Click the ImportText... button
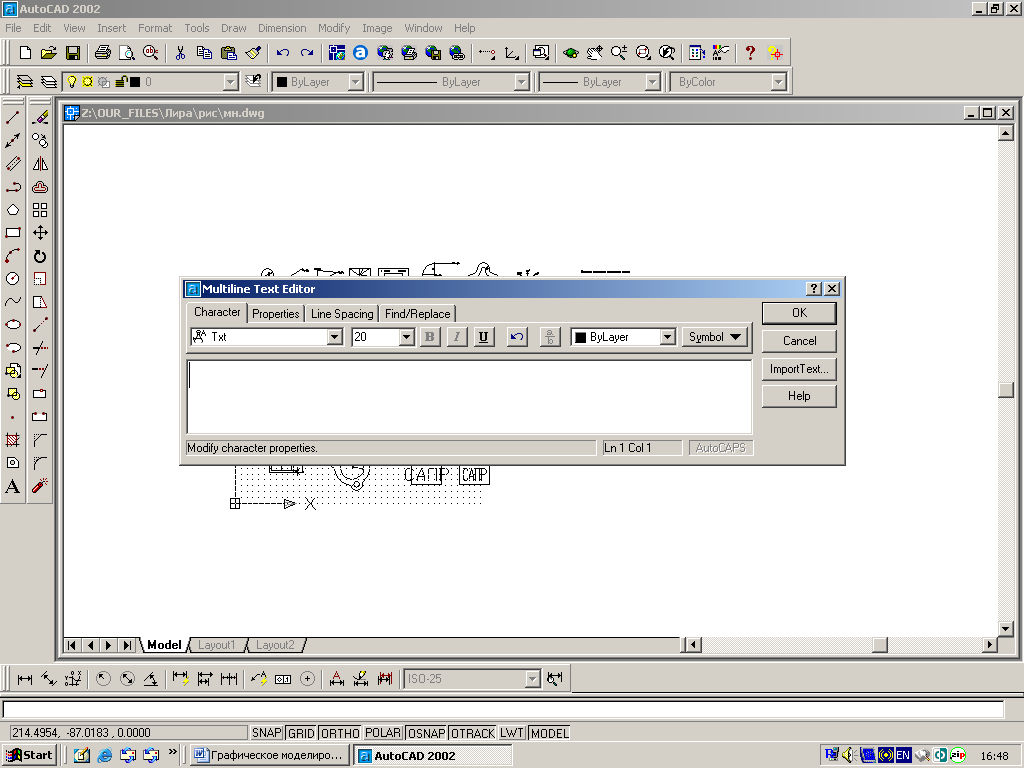This screenshot has width=1024, height=768. (799, 369)
